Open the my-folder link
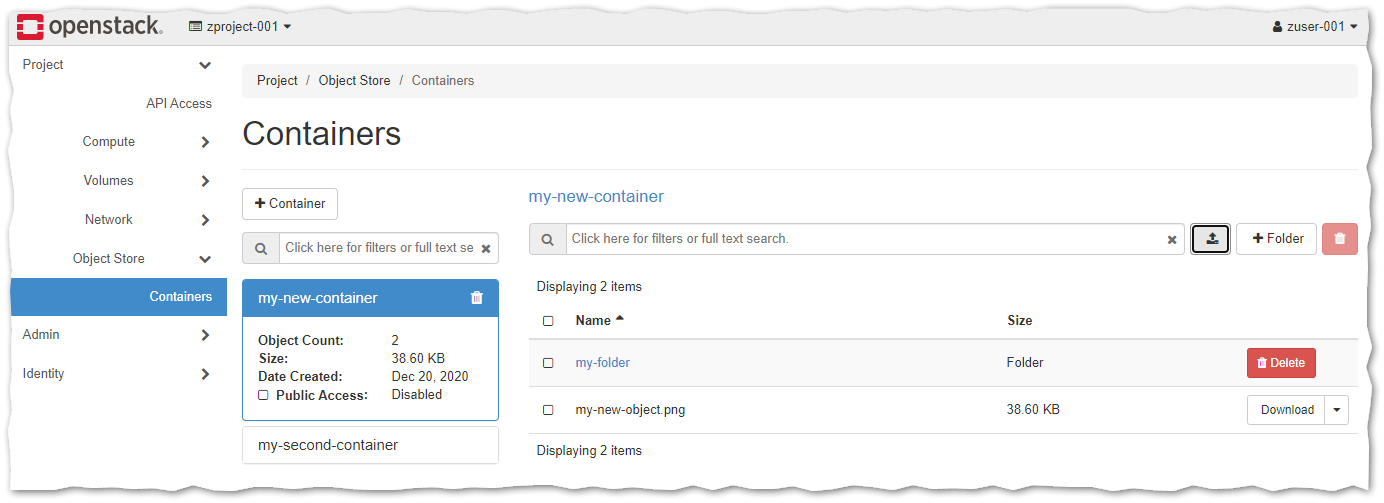 (x=603, y=363)
